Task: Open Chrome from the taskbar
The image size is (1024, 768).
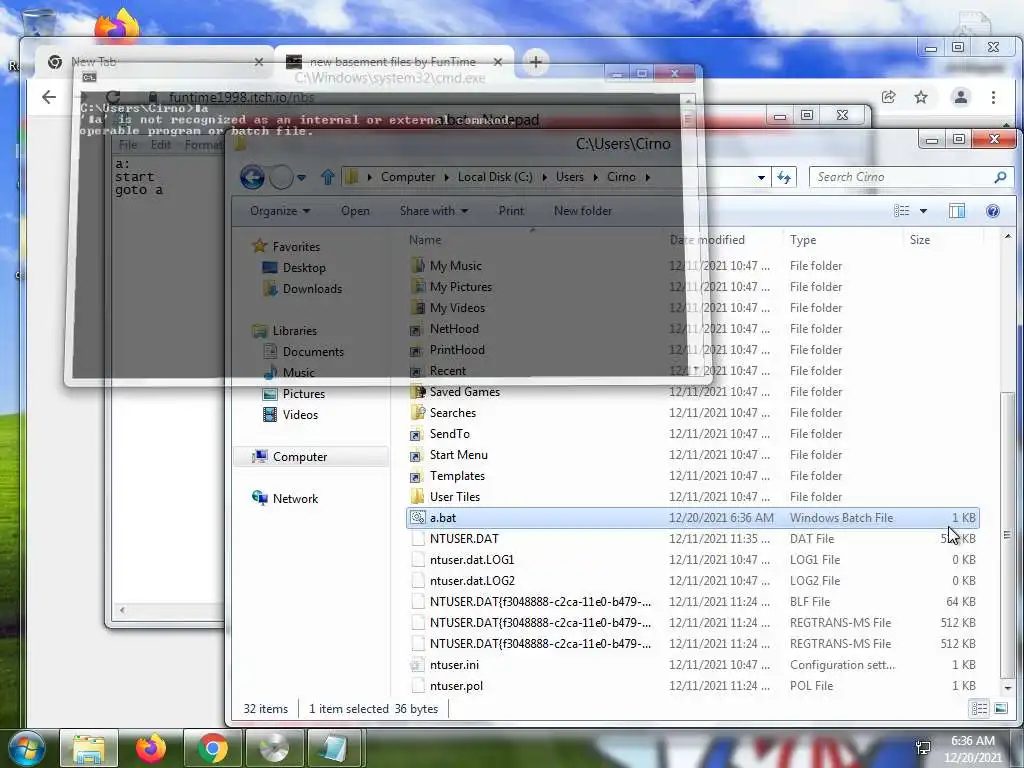Action: 212,748
